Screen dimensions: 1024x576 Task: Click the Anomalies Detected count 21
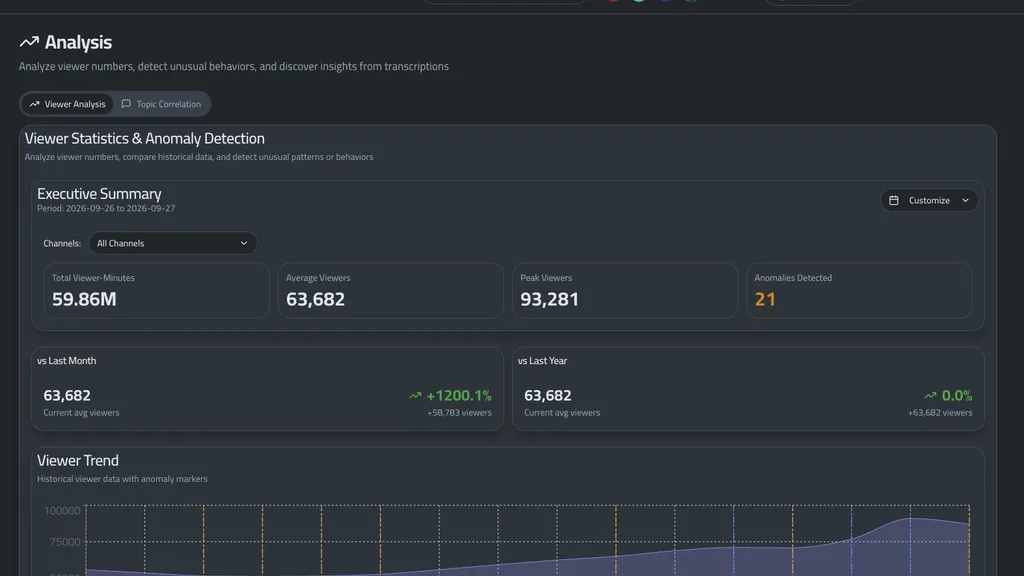765,299
